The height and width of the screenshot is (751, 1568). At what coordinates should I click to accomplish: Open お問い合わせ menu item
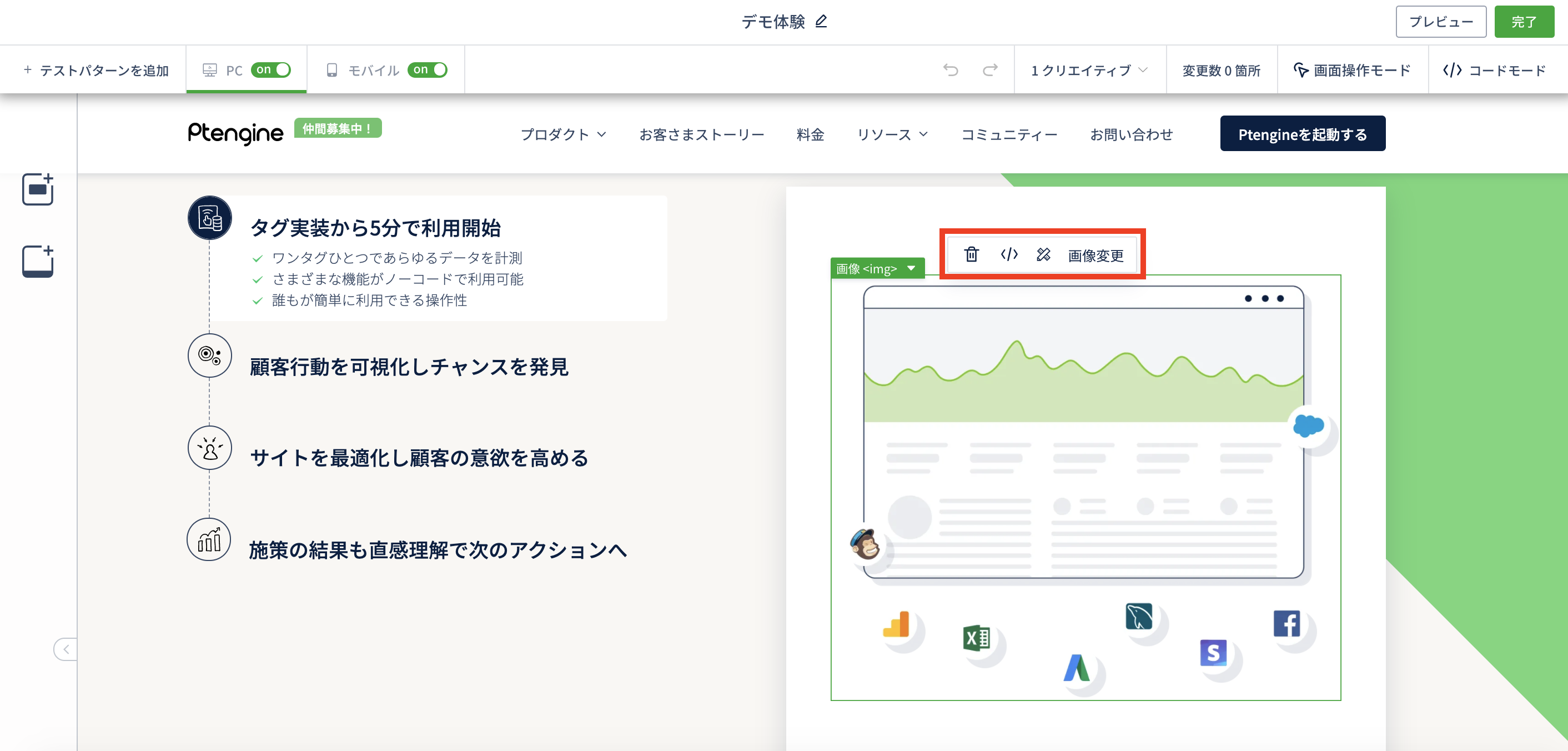(x=1132, y=134)
